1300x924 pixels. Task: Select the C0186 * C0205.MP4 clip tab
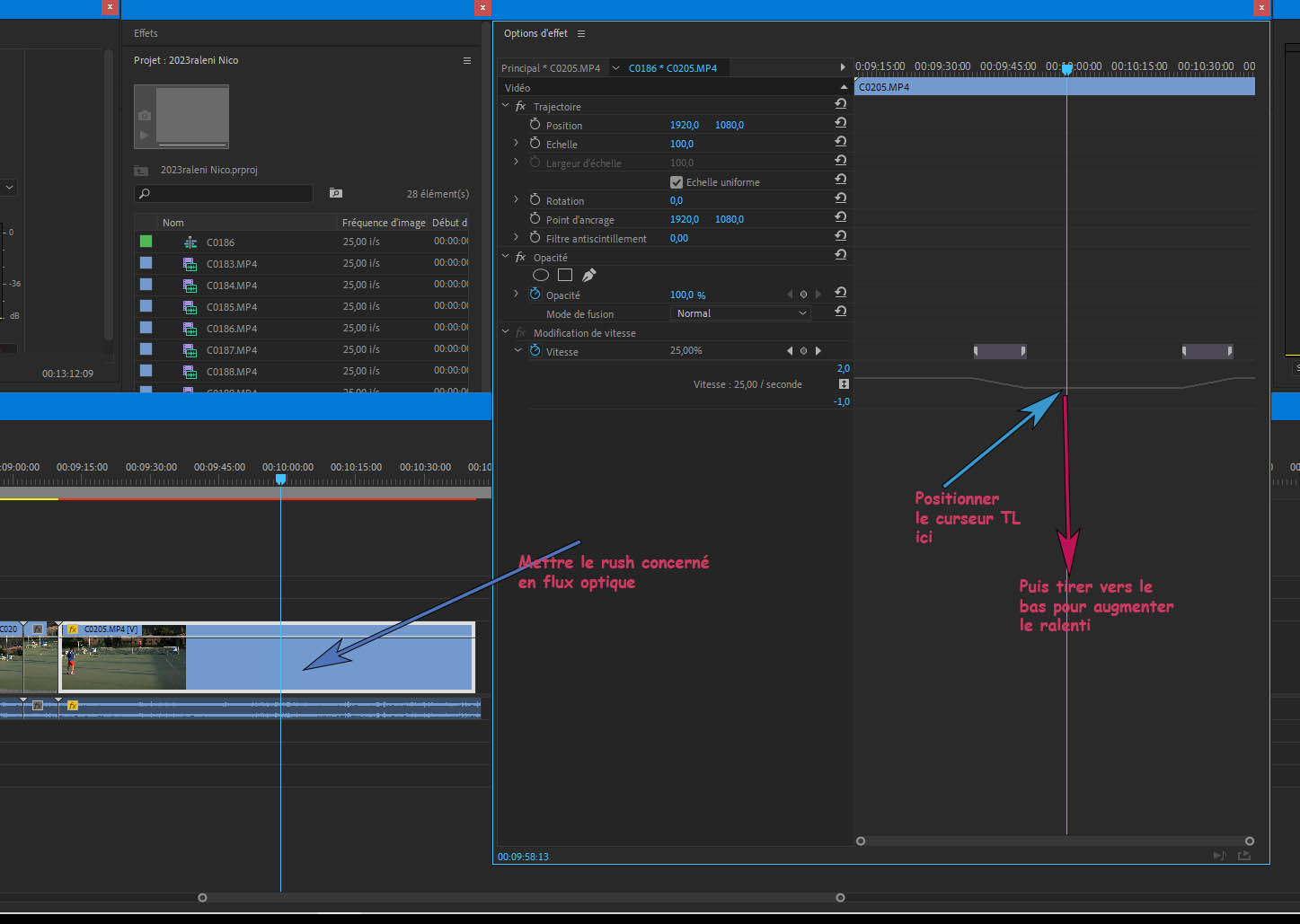point(672,68)
